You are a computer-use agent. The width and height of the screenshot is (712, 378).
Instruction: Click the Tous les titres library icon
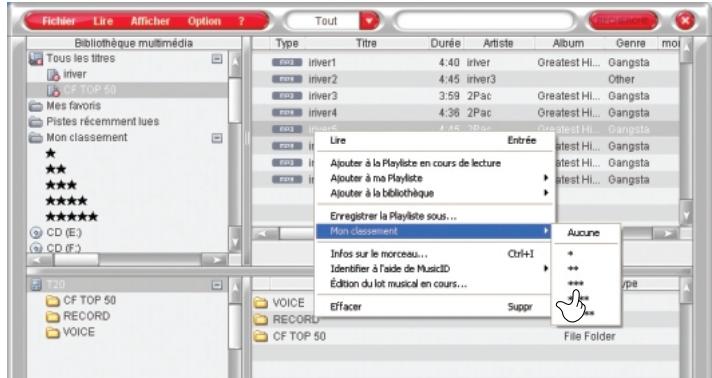tap(36, 59)
